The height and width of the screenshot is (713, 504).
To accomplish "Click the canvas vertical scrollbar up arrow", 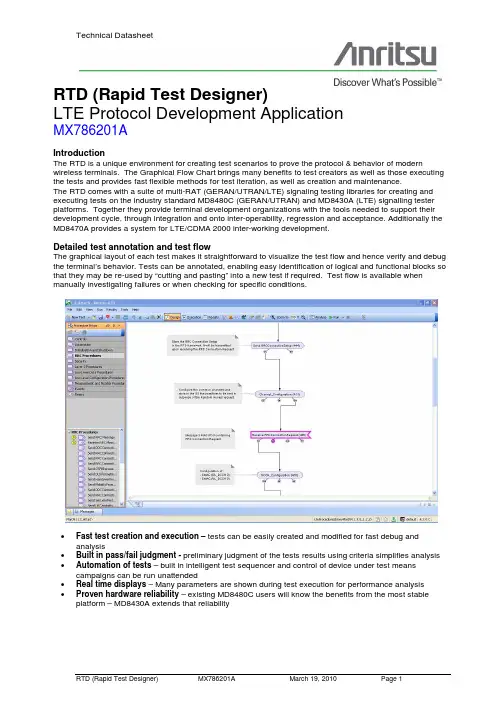I will point(434,325).
